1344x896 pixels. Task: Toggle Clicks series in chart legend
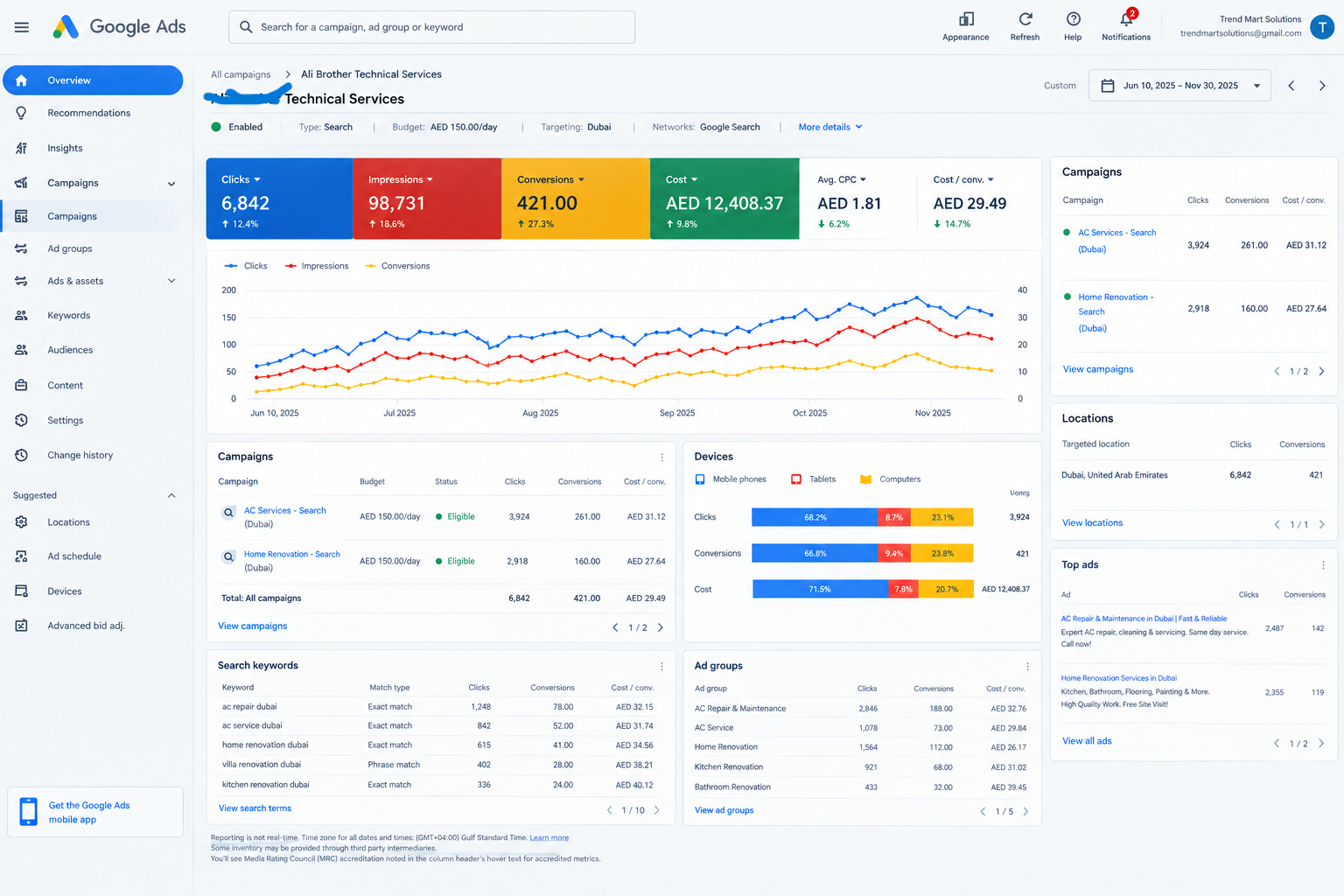coord(246,266)
